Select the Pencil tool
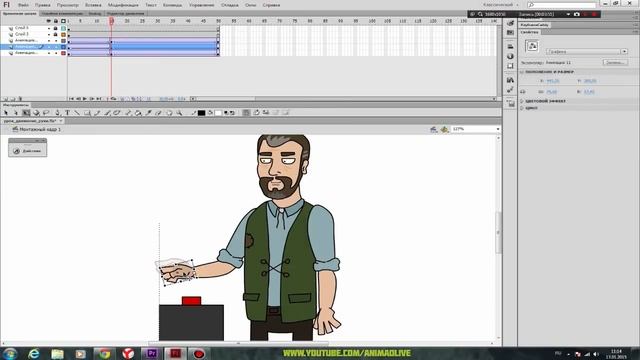Image resolution: width=640 pixels, height=360 pixels. 97,113
